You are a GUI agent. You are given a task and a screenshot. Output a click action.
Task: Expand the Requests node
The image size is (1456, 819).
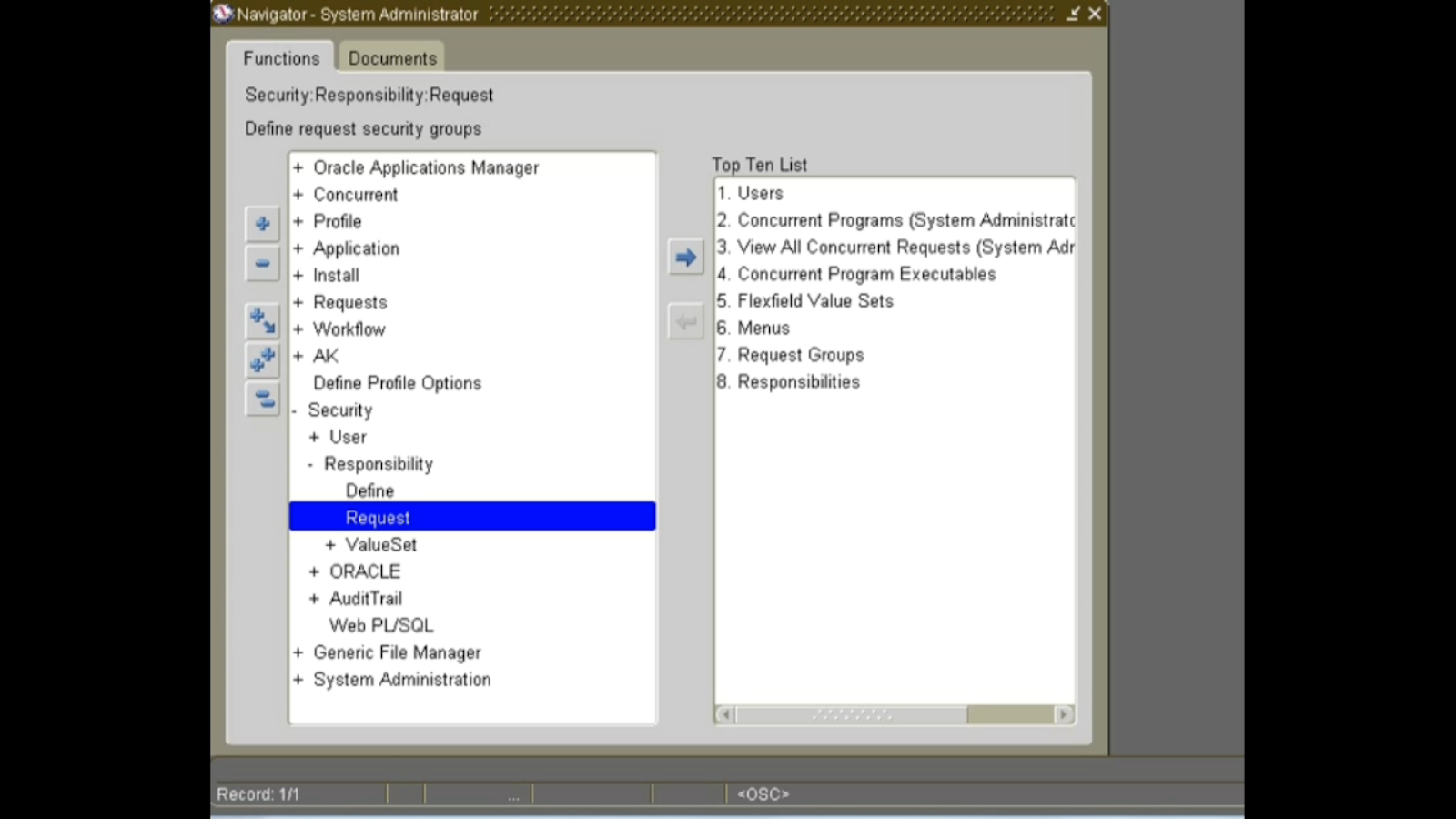(x=298, y=302)
